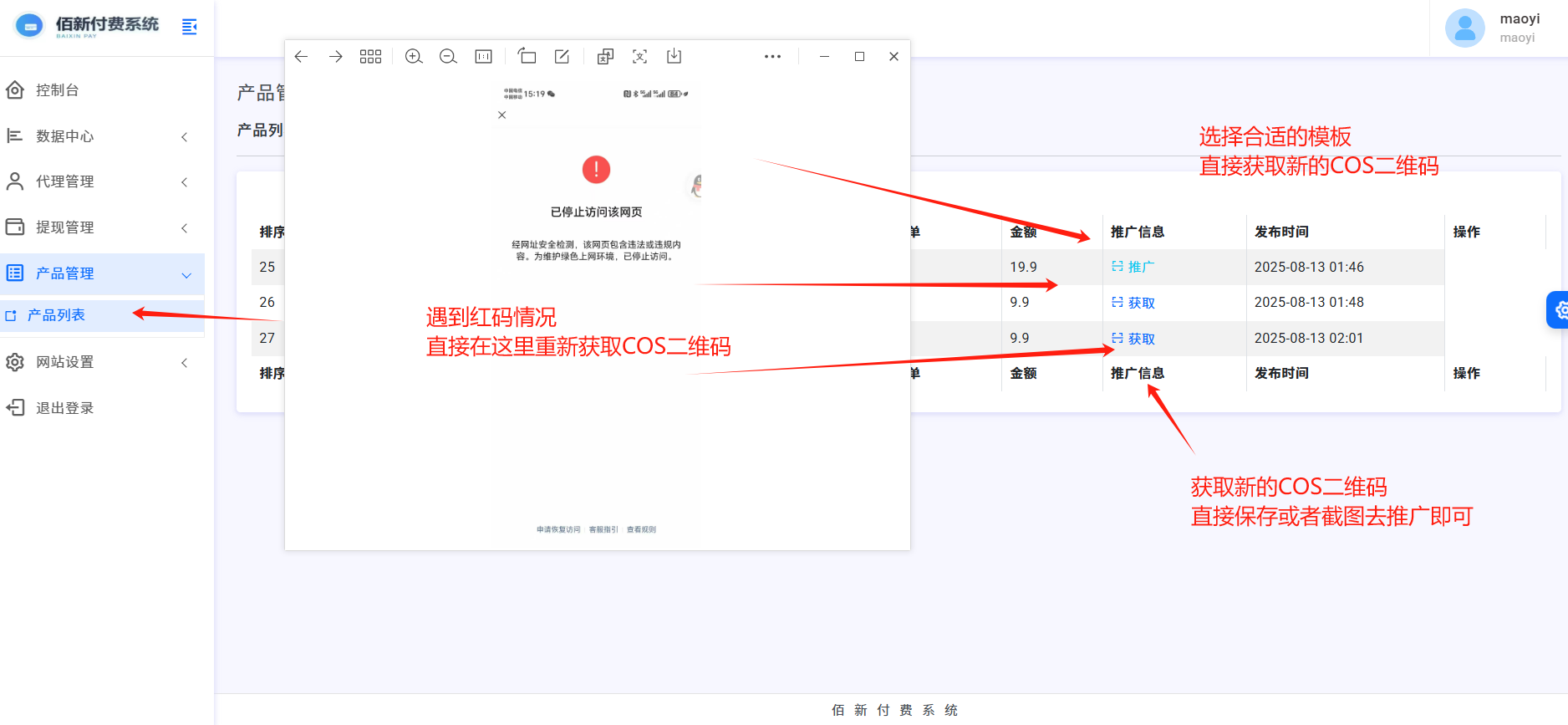The image size is (1568, 725).
Task: Open the maoyi user avatar menu
Action: pos(1464,28)
